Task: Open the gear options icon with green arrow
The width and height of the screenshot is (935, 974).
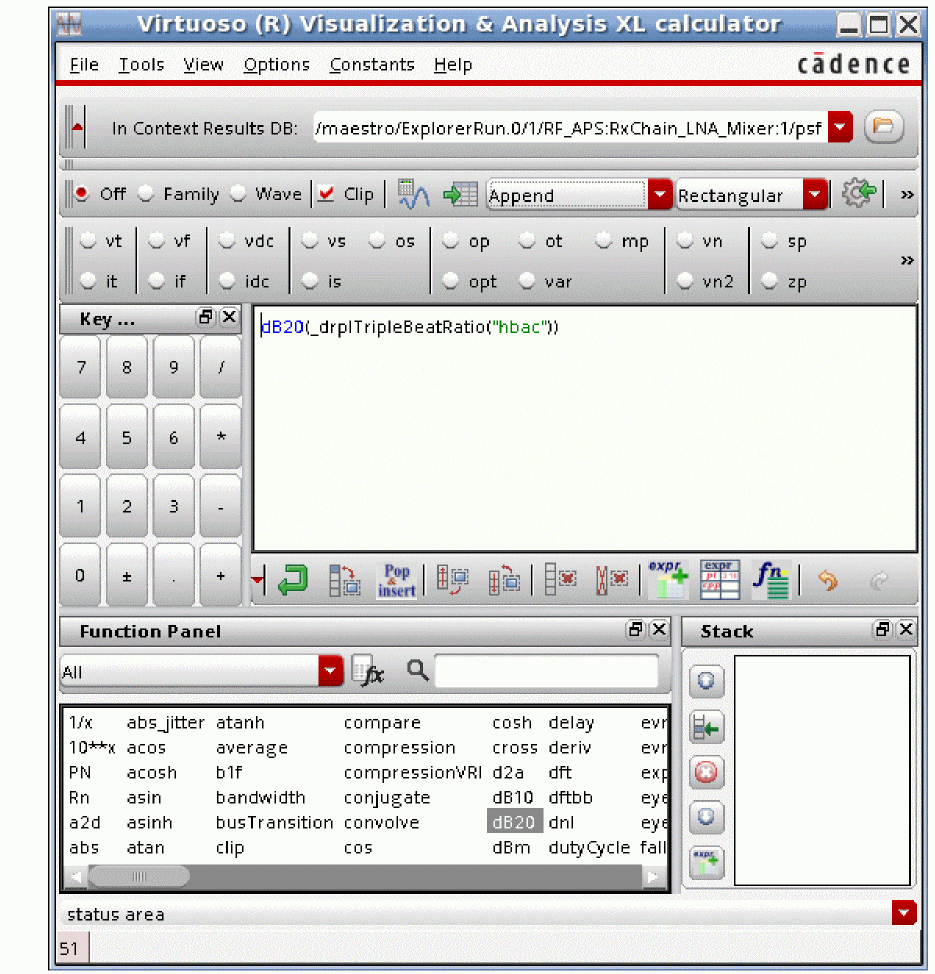Action: tap(859, 194)
